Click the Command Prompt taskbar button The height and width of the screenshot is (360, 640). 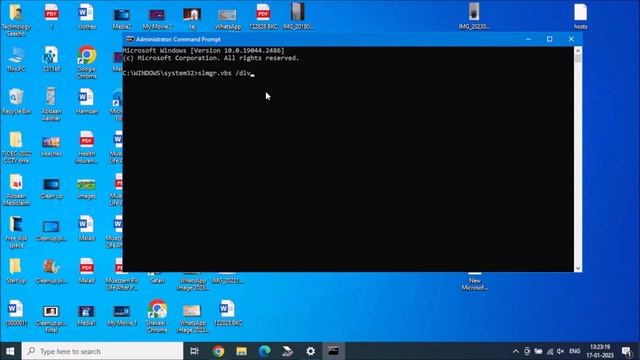[333, 351]
